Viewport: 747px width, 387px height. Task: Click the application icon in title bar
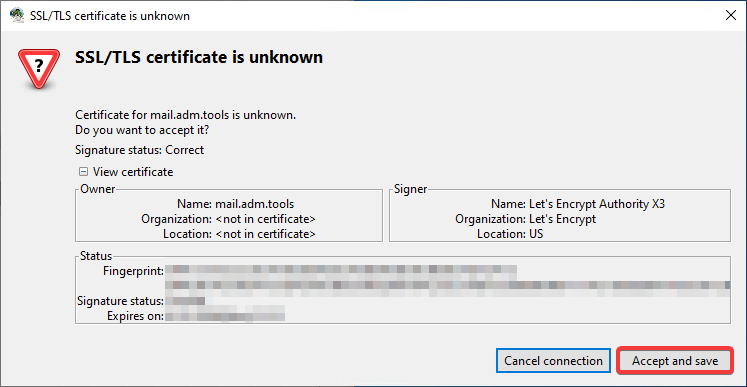(x=17, y=16)
